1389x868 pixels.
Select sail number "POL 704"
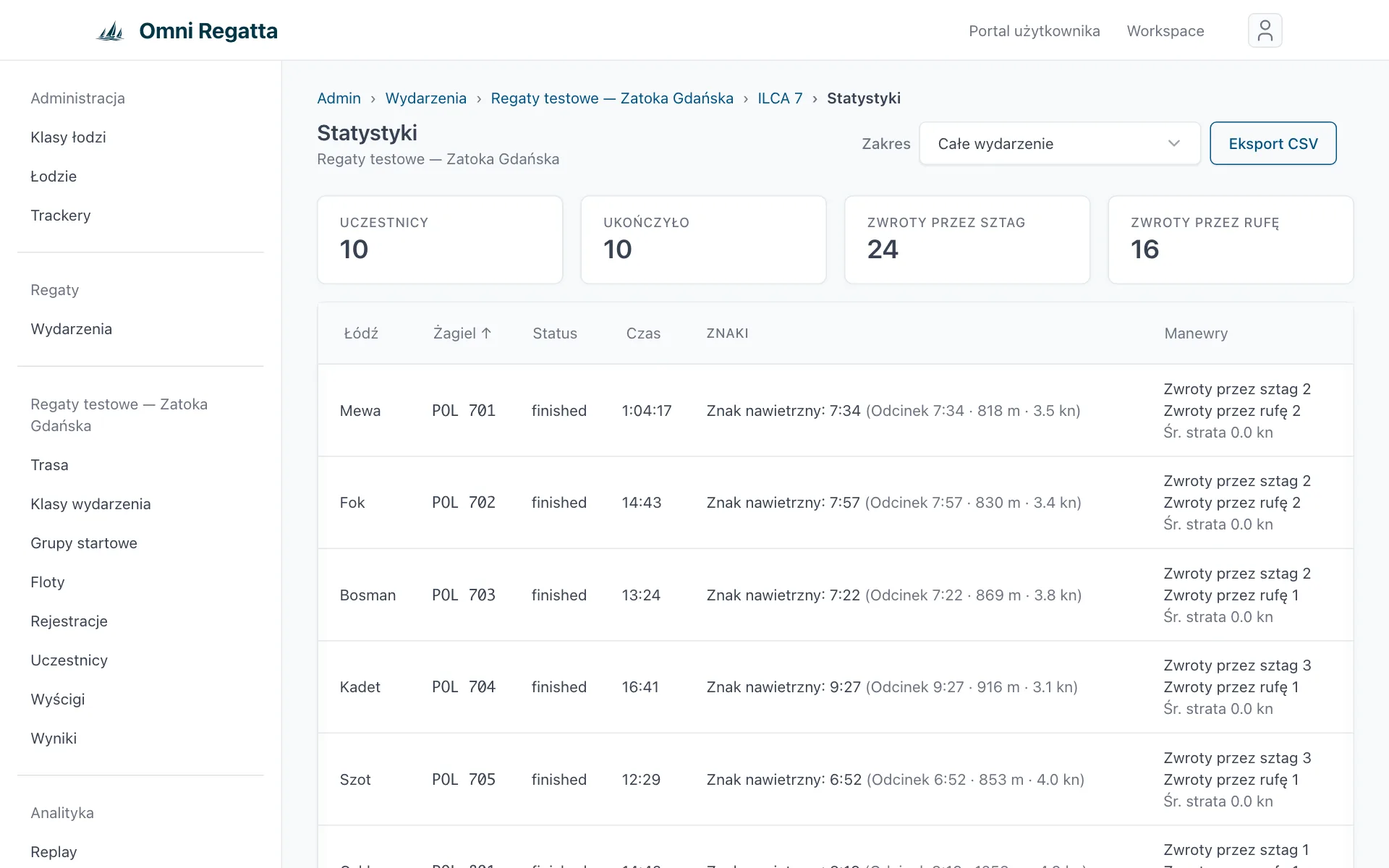464,687
